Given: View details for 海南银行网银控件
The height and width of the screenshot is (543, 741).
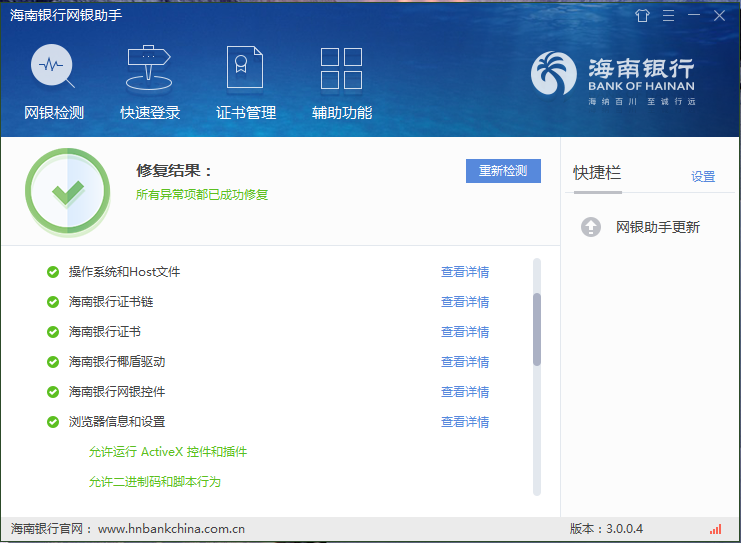Looking at the screenshot, I should (465, 392).
